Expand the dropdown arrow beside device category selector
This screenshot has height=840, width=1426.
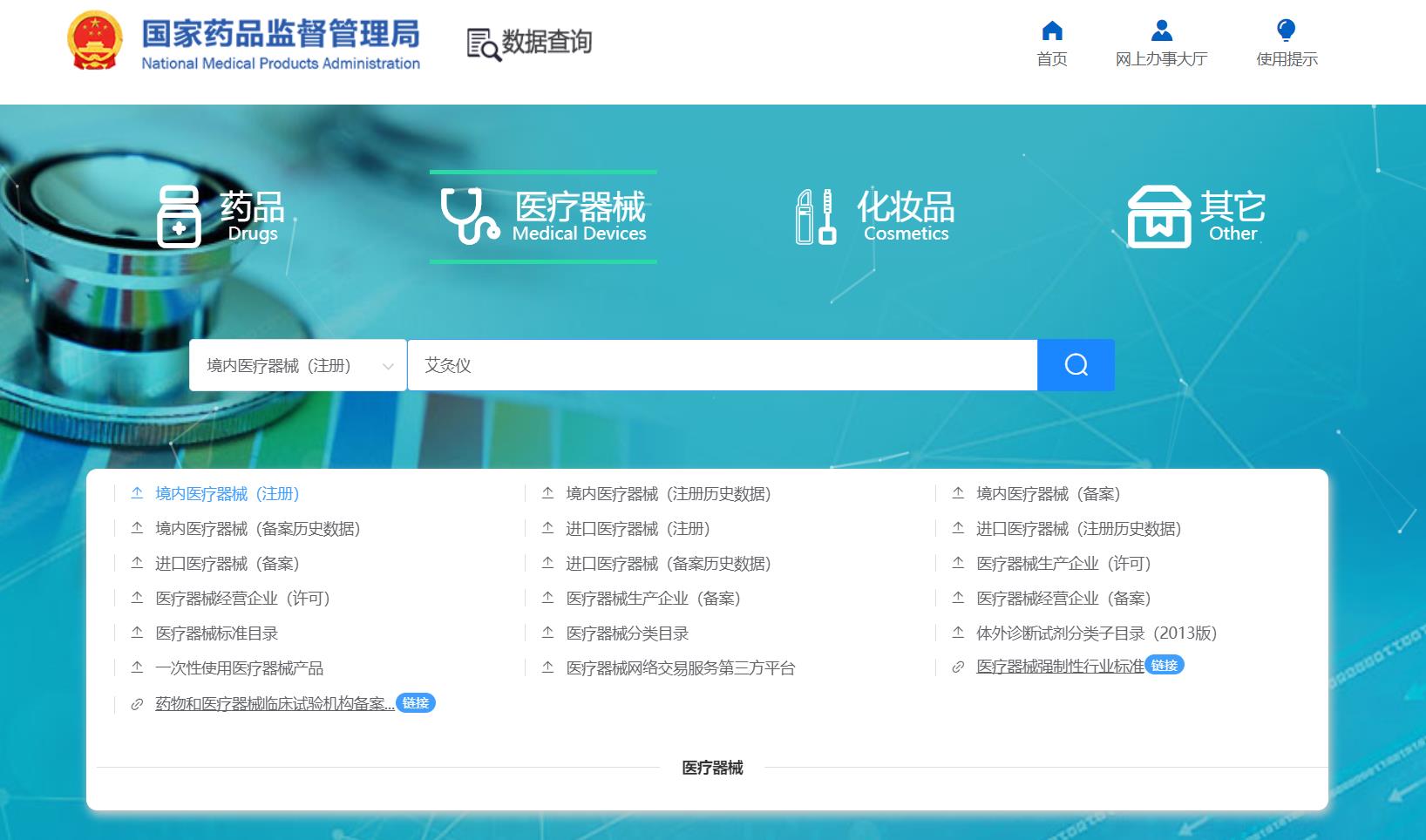point(386,365)
